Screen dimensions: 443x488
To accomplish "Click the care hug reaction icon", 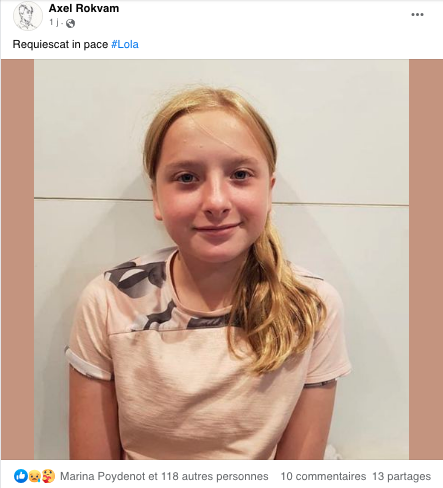I will [48, 476].
